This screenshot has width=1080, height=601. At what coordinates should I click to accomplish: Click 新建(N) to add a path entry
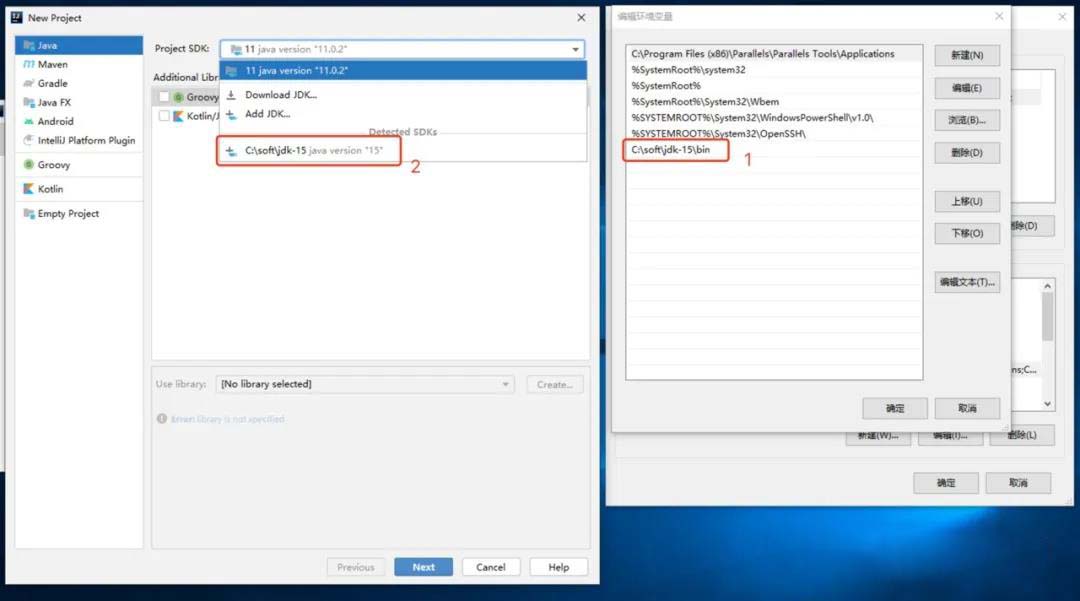967,55
